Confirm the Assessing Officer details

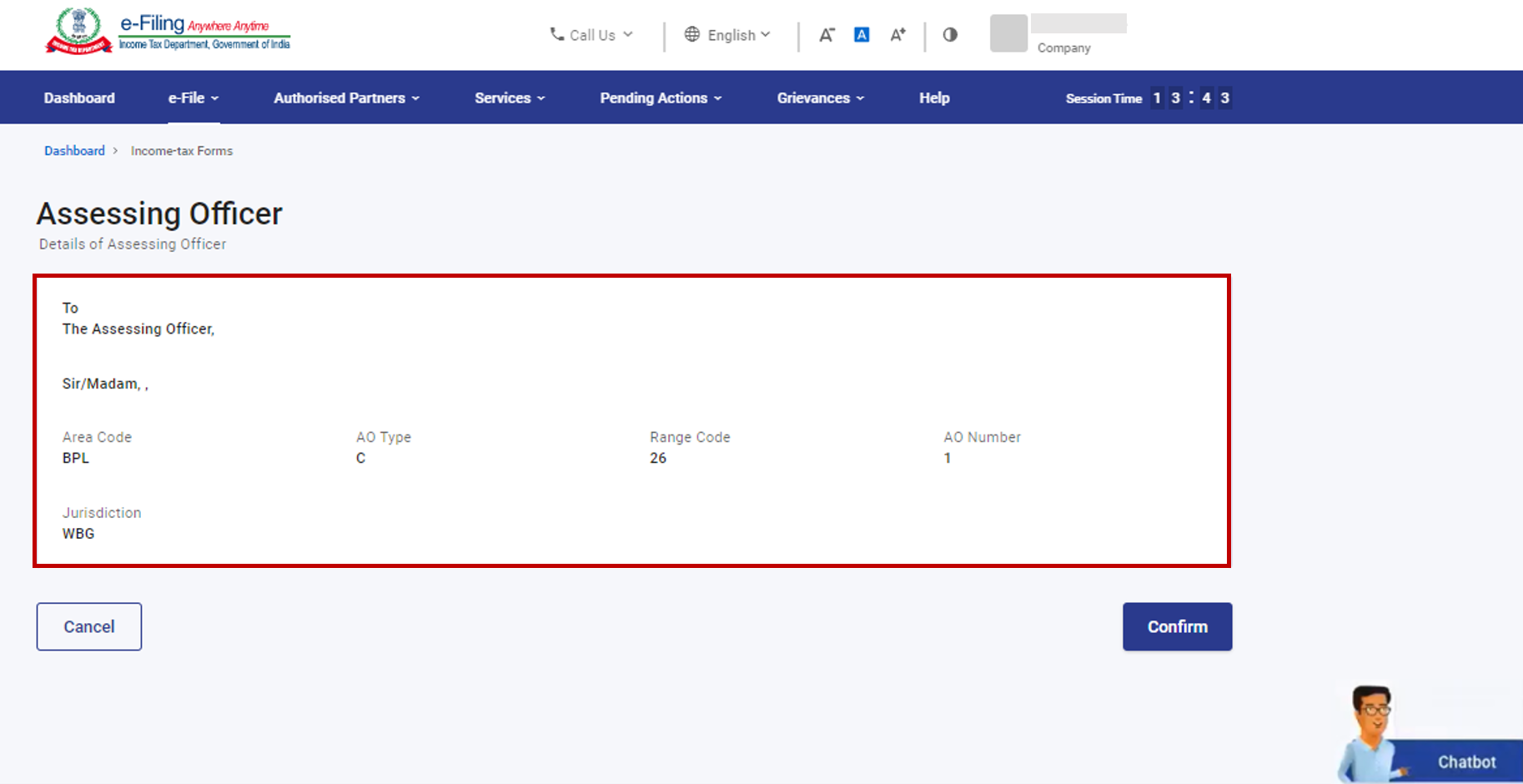pyautogui.click(x=1177, y=626)
